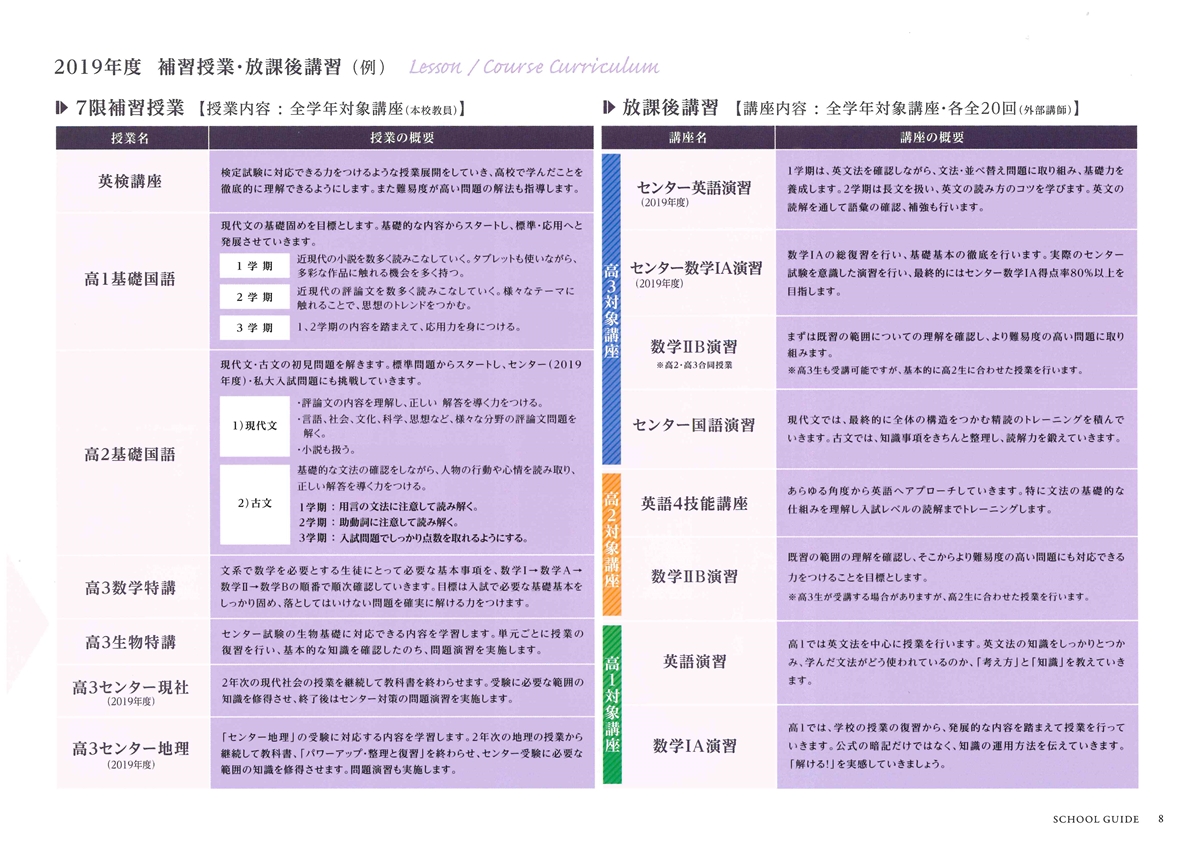Select the "英語演習" course name
The image size is (1200, 848).
pos(694,661)
